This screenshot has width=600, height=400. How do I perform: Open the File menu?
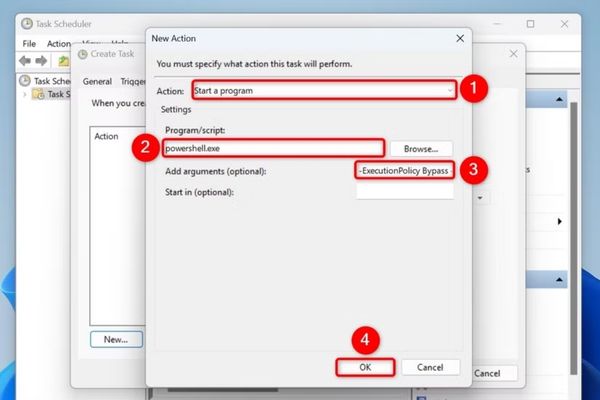[28, 44]
